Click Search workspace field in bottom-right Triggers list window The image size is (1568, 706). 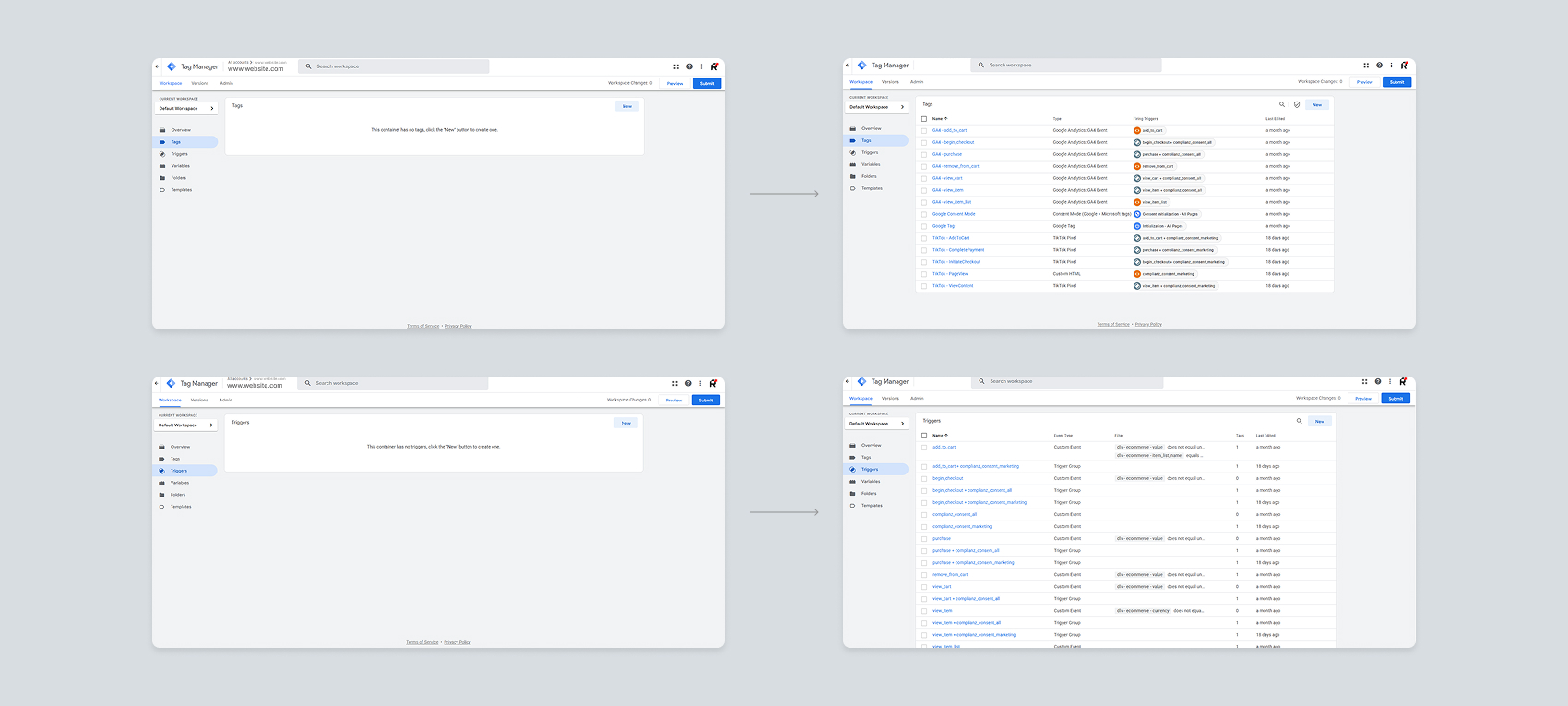(1067, 381)
